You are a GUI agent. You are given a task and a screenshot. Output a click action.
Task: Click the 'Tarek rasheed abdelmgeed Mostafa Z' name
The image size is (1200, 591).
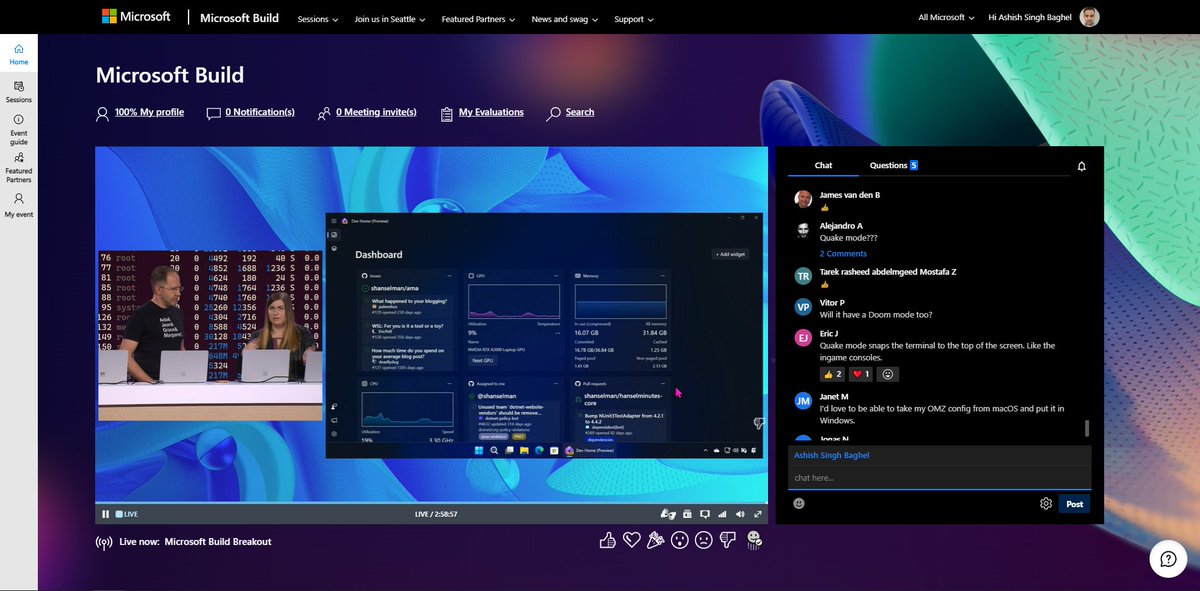pyautogui.click(x=888, y=271)
